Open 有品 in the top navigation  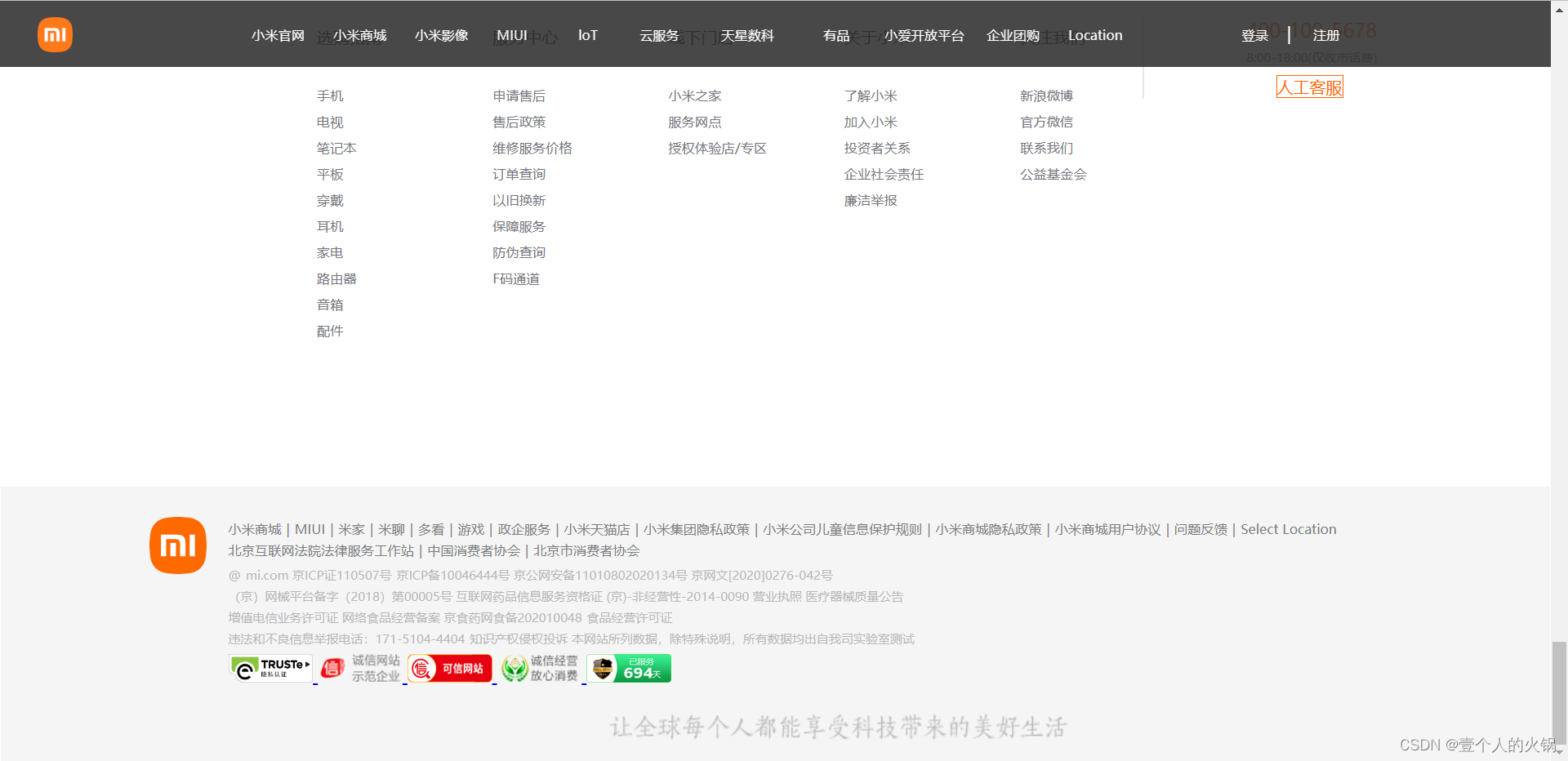[836, 36]
